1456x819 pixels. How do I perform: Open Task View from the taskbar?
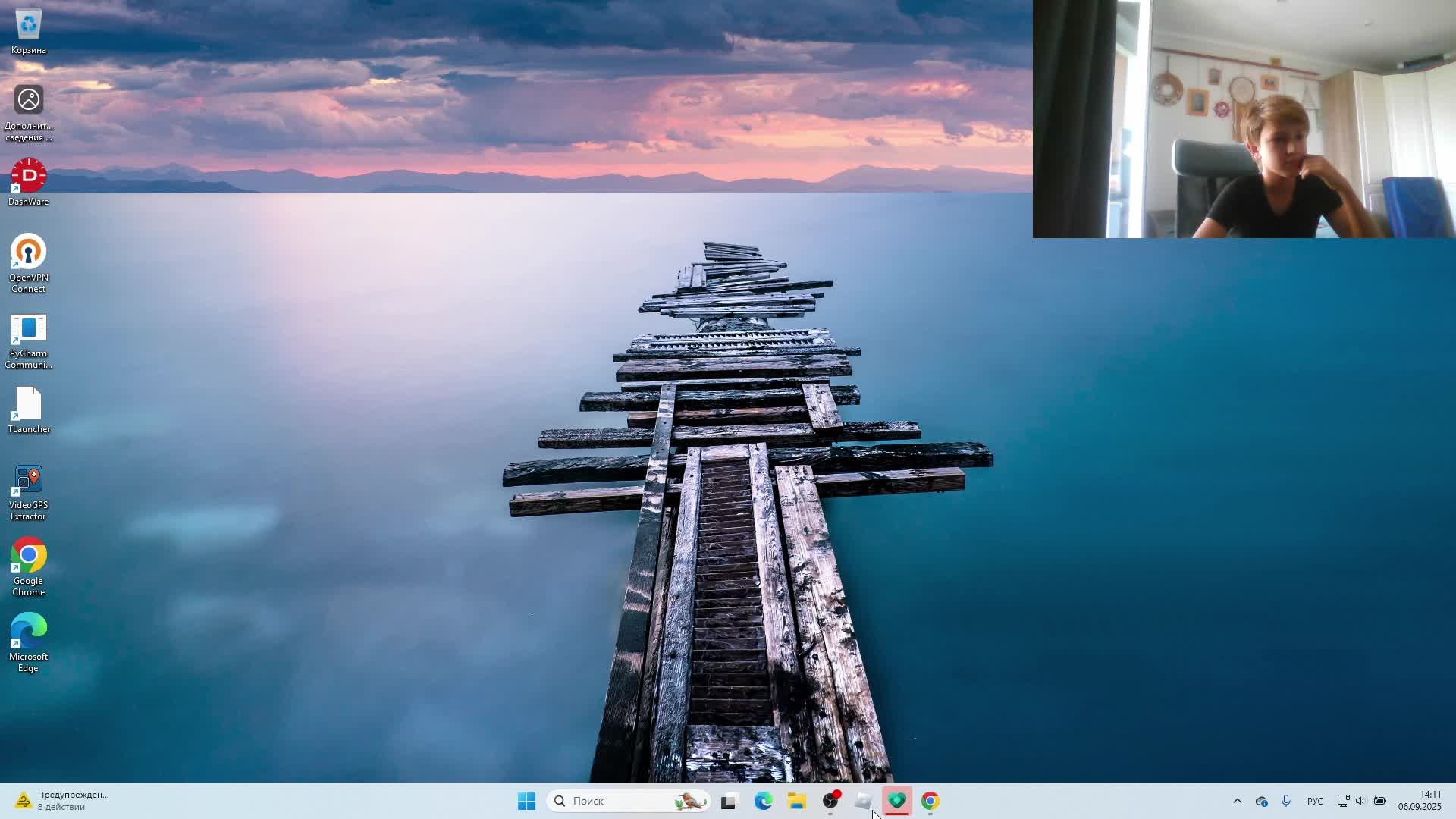[729, 801]
